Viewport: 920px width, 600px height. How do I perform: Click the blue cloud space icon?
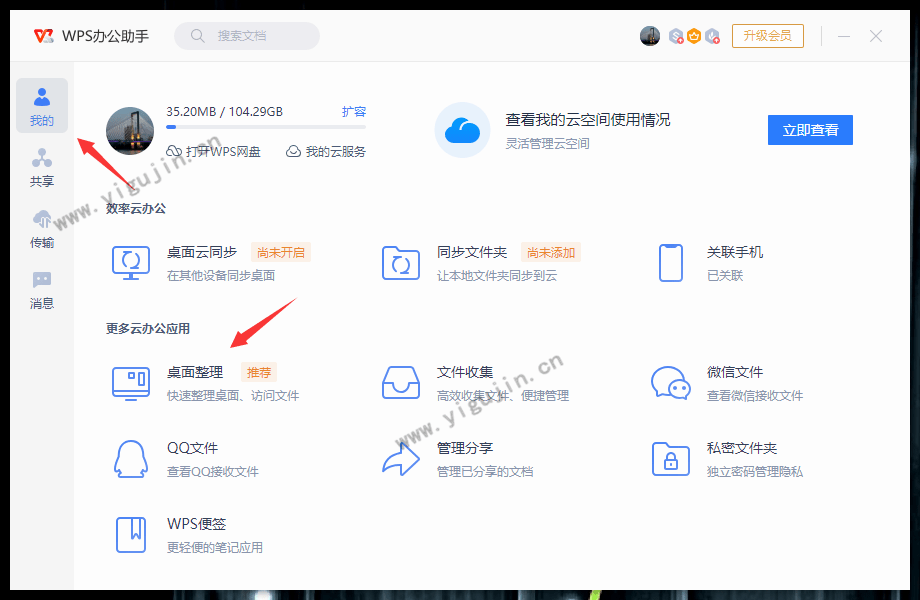462,130
